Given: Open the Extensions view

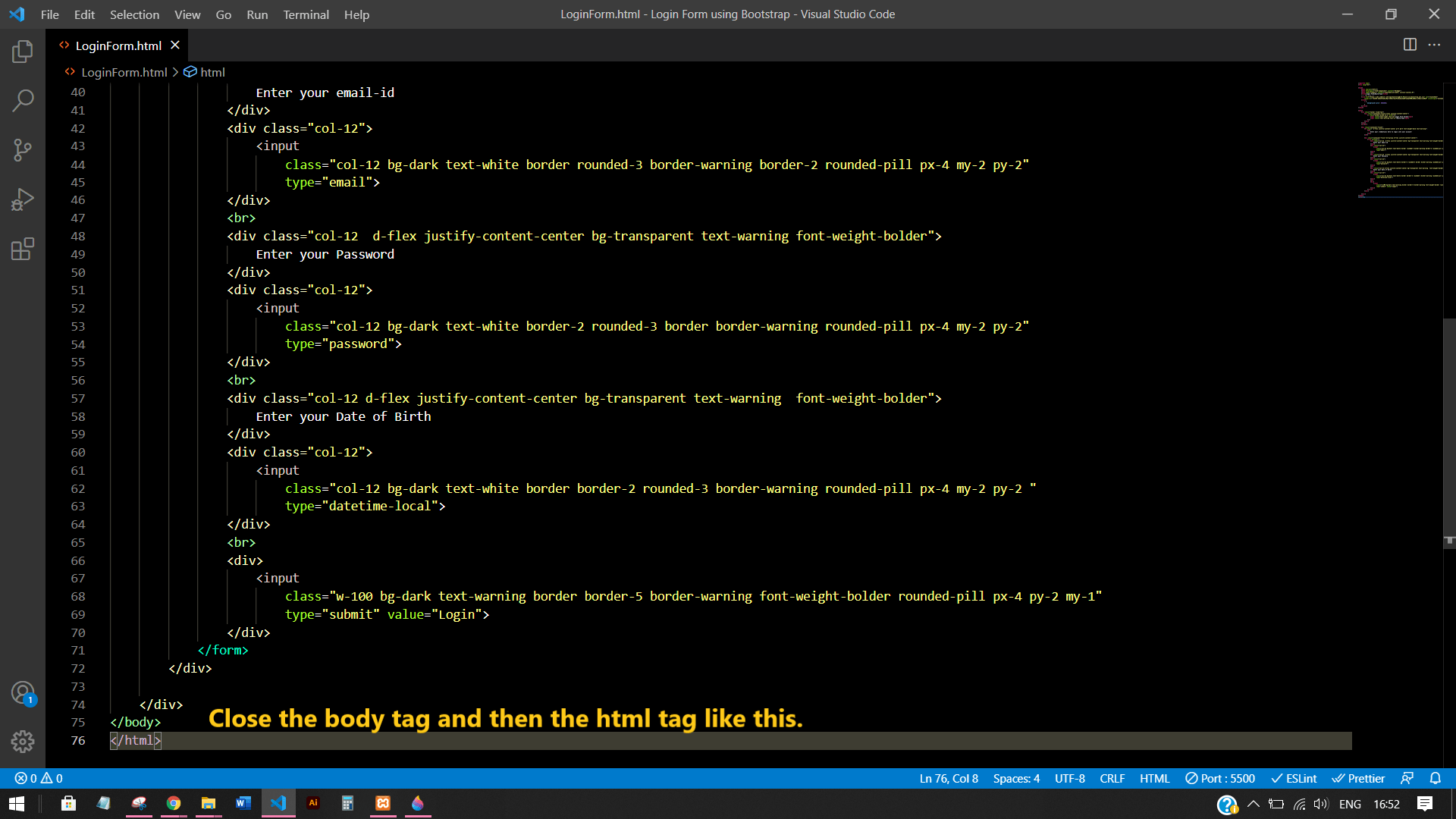Looking at the screenshot, I should coord(23,249).
